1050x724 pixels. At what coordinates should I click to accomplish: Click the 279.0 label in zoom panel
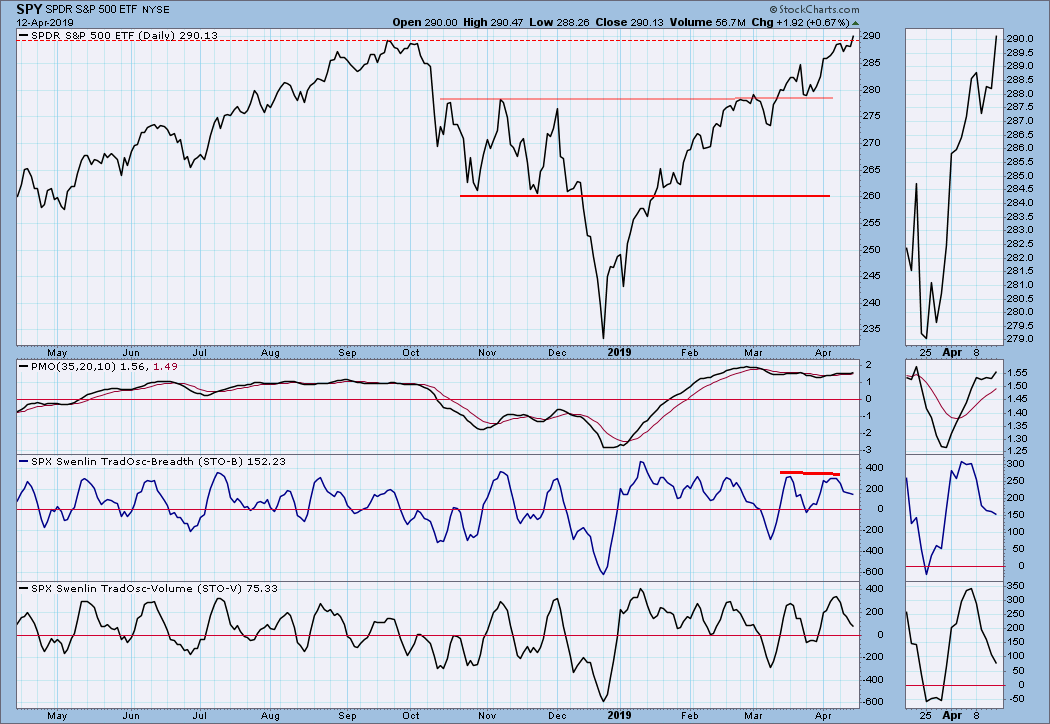tap(1019, 339)
